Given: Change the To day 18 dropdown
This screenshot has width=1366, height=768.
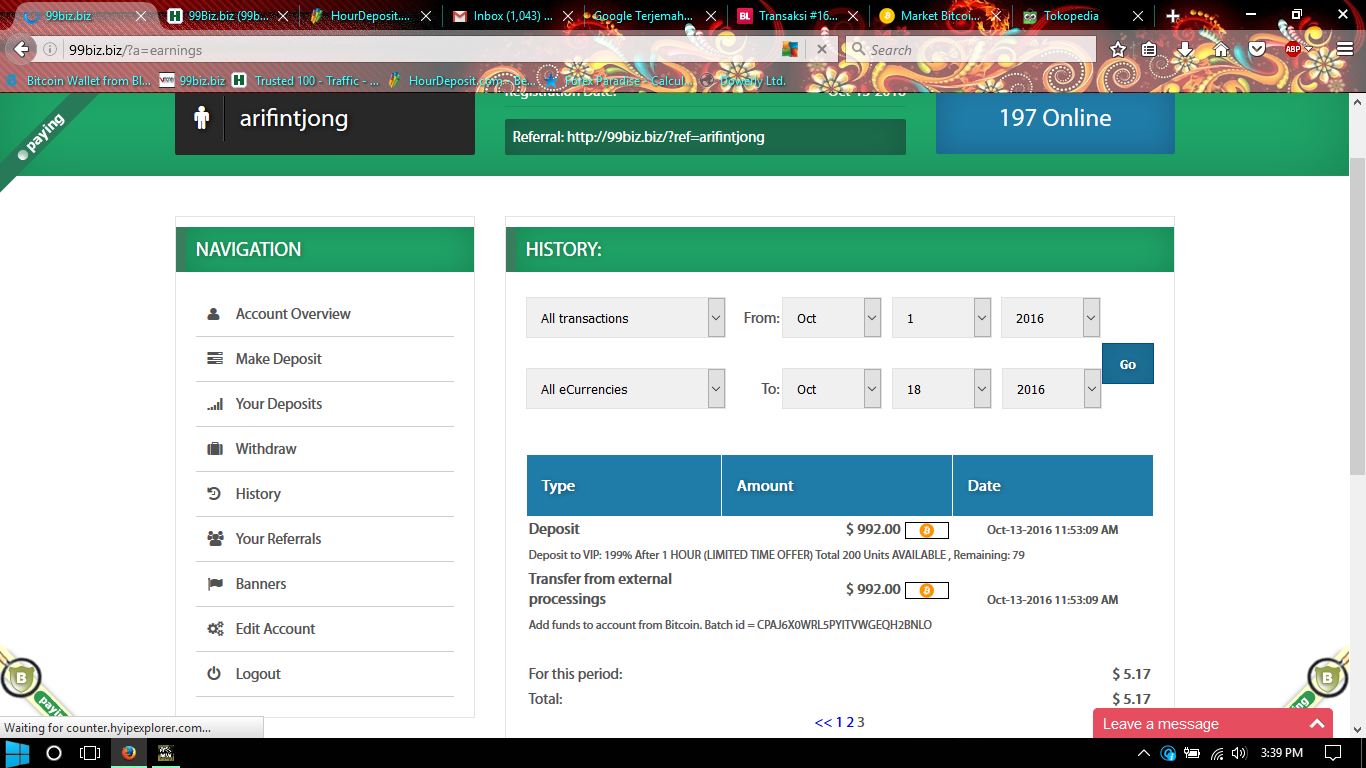Looking at the screenshot, I should click(x=941, y=389).
